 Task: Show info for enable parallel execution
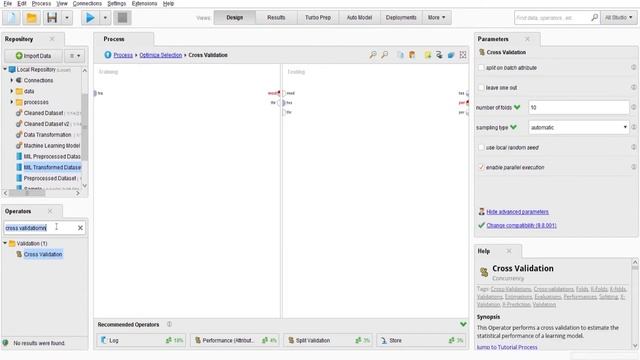click(x=633, y=167)
